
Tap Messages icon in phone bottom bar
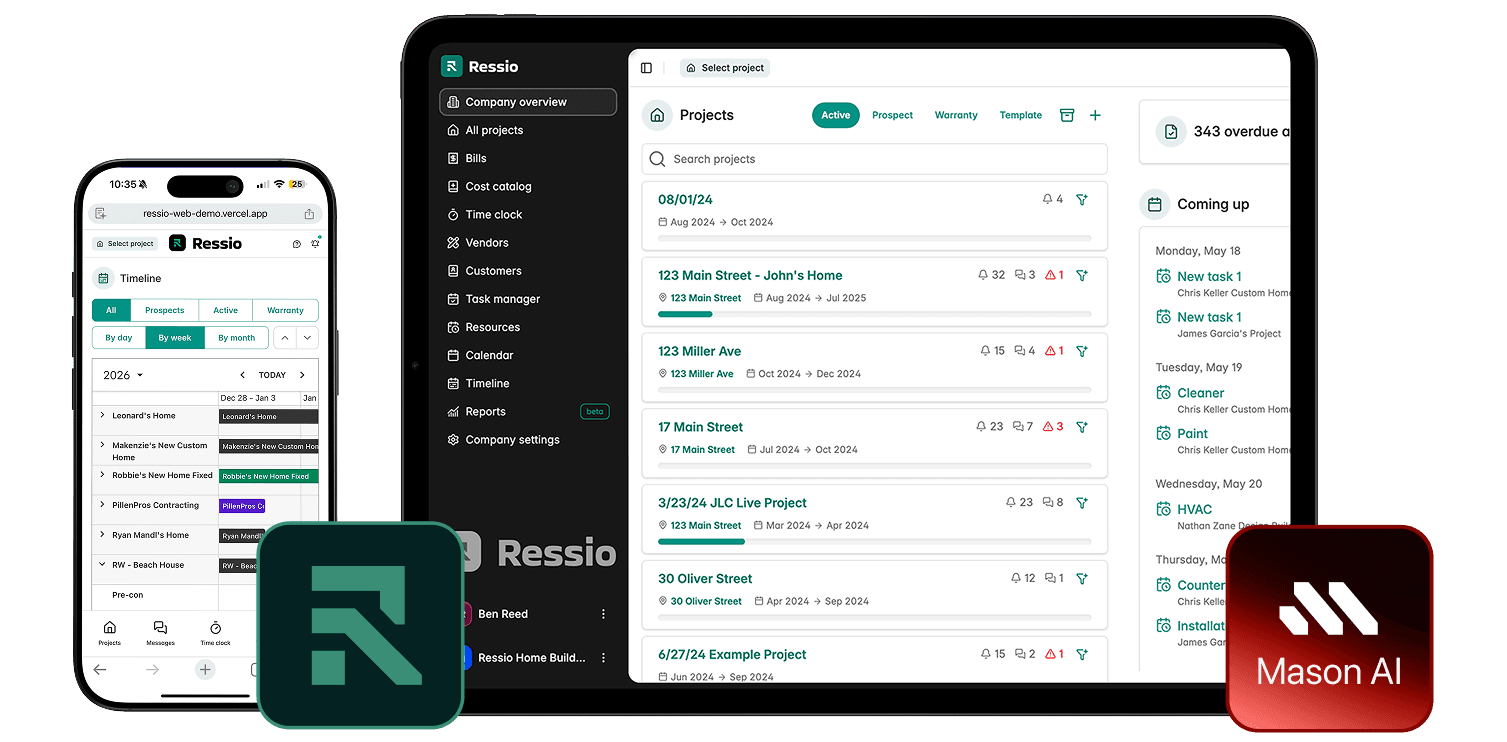(x=160, y=628)
